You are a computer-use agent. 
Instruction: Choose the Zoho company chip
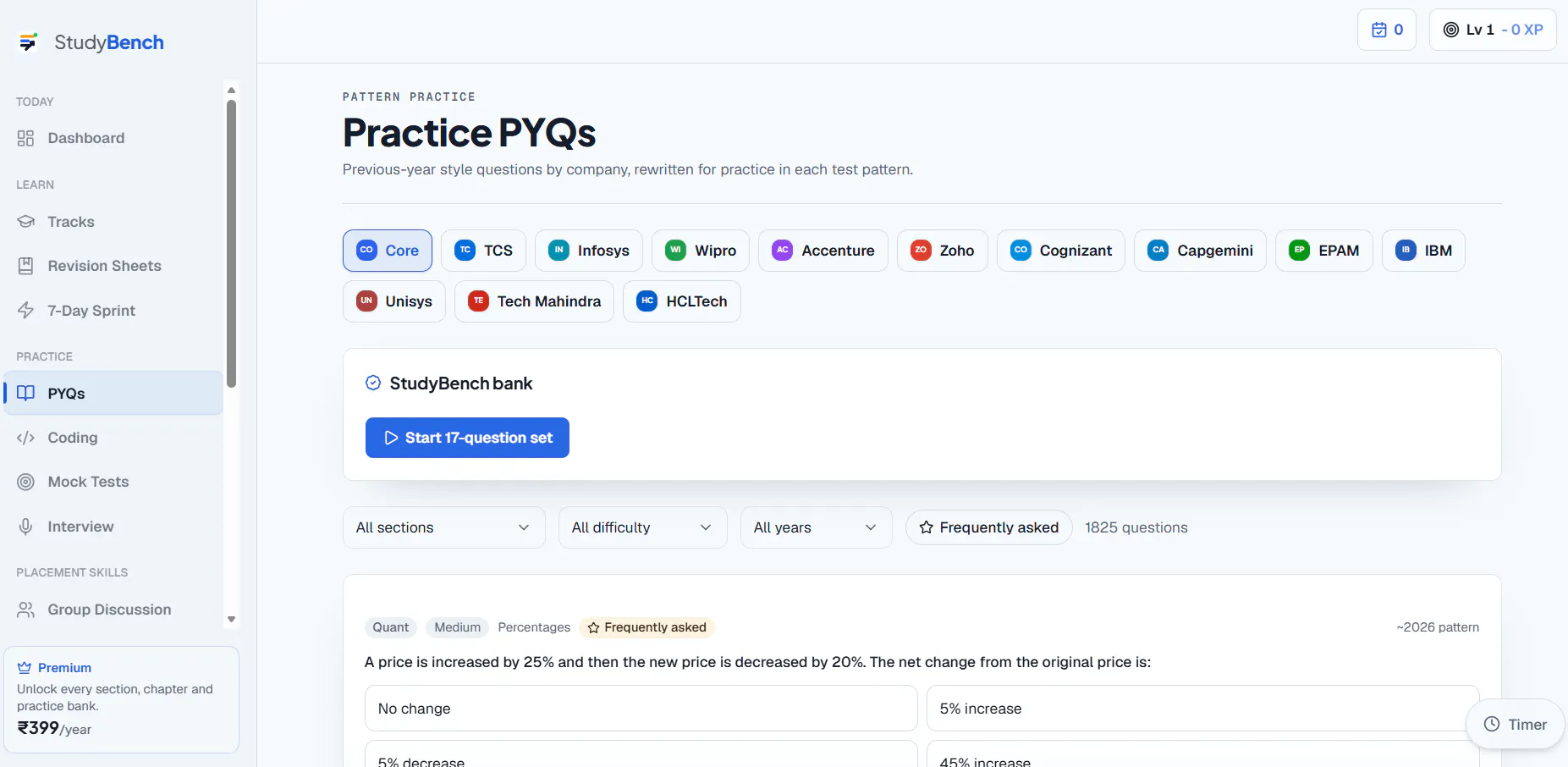point(943,251)
